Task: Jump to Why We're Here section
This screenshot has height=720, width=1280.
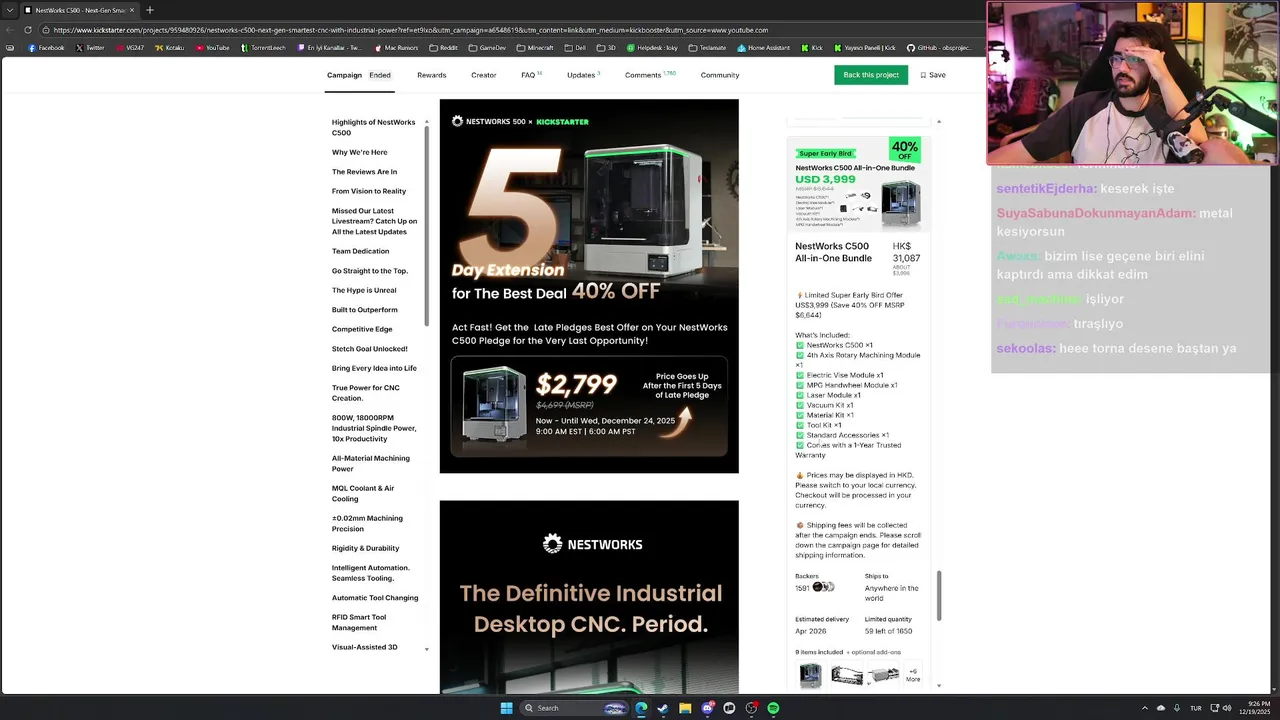Action: 359,152
